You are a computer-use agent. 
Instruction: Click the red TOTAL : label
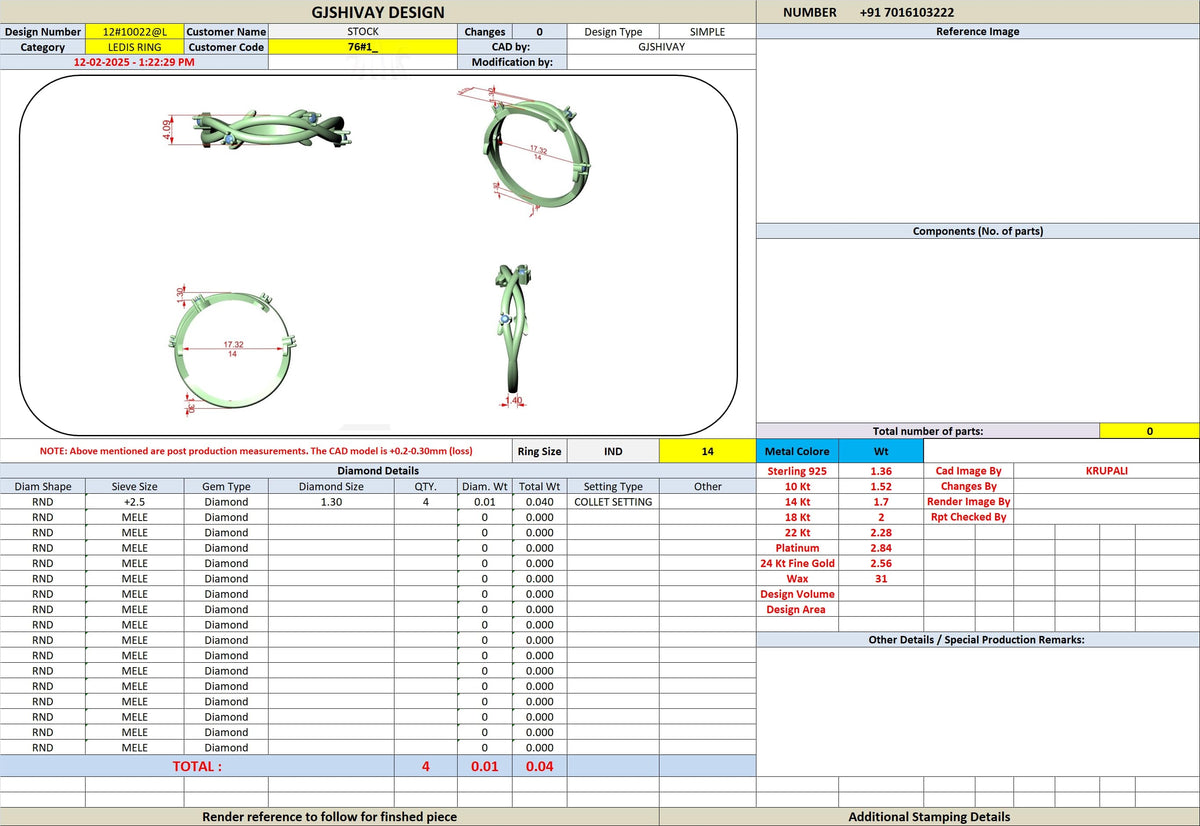point(197,766)
